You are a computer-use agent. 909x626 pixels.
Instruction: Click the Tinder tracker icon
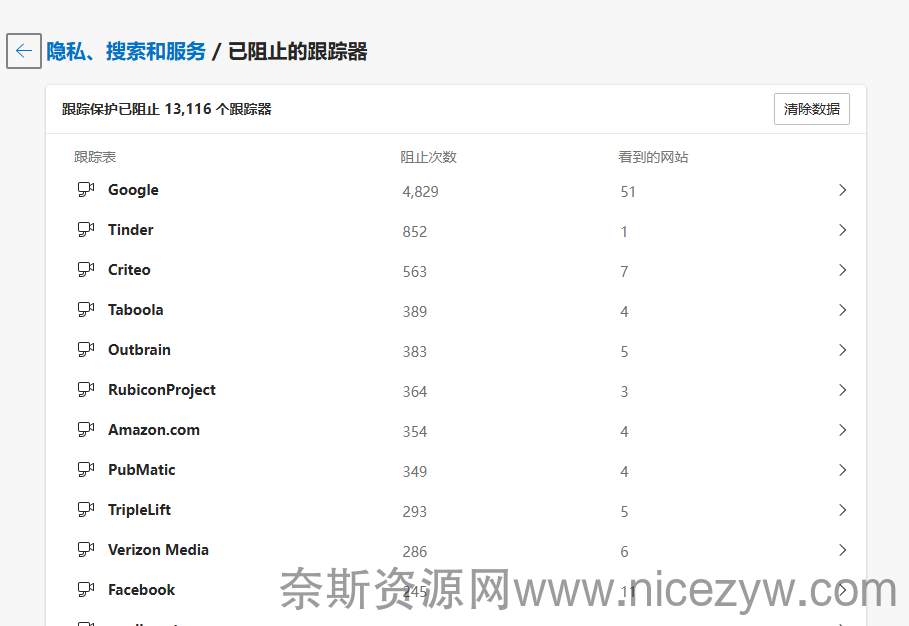click(86, 230)
